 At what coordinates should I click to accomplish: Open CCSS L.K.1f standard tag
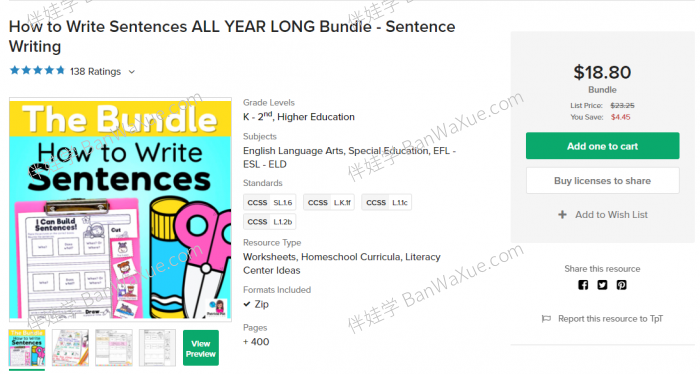click(x=329, y=203)
